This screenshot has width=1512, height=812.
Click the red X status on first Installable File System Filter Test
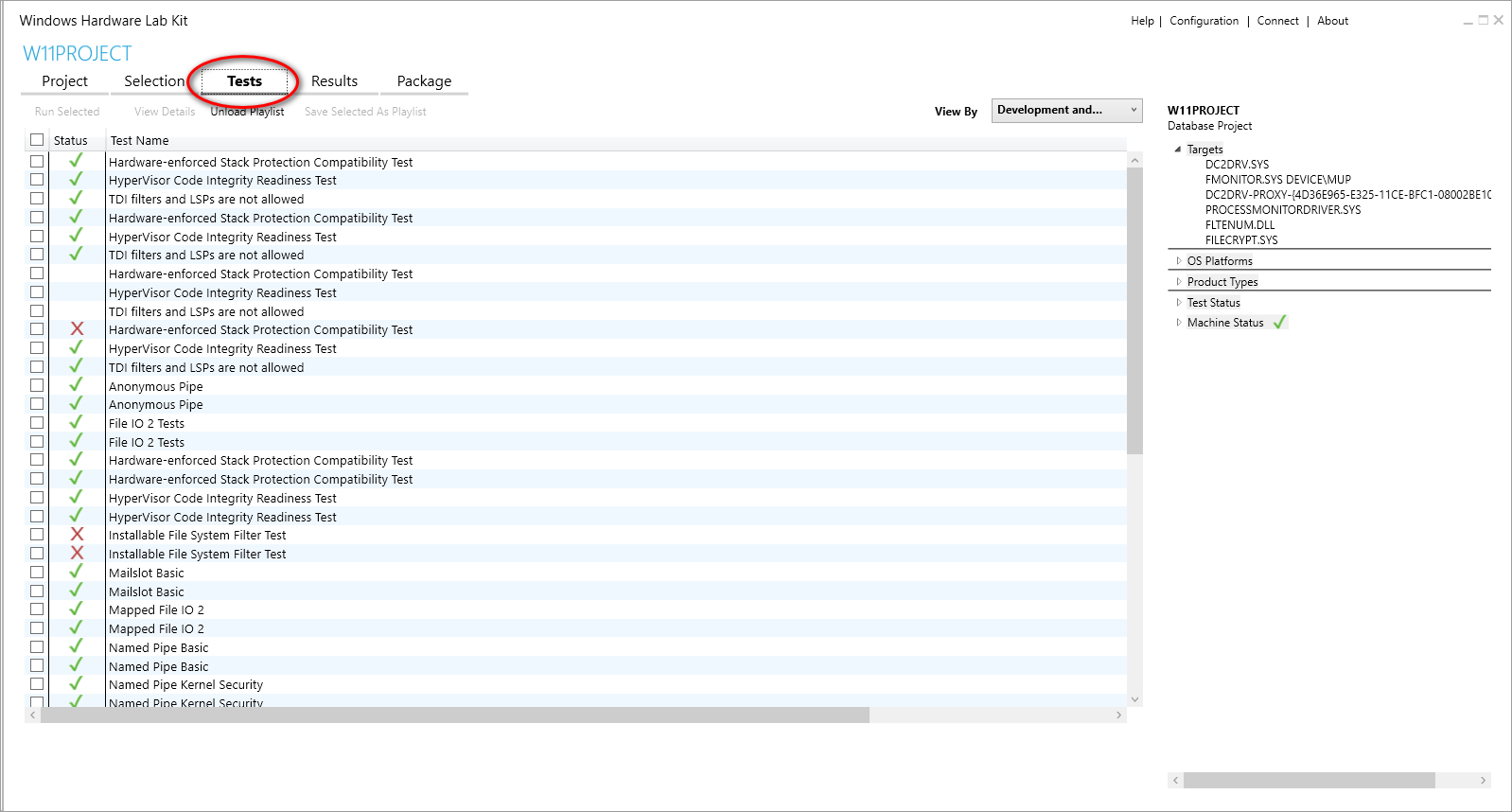coord(77,535)
